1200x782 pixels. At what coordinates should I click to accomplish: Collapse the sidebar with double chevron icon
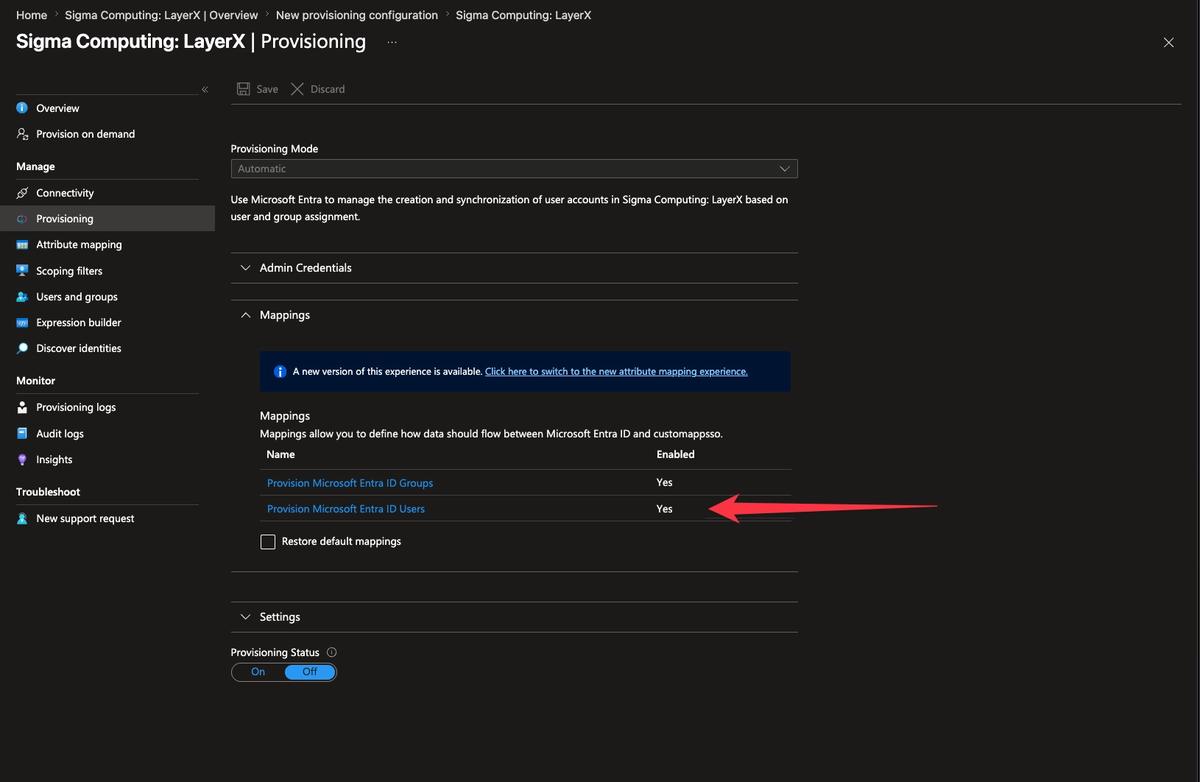[x=205, y=90]
